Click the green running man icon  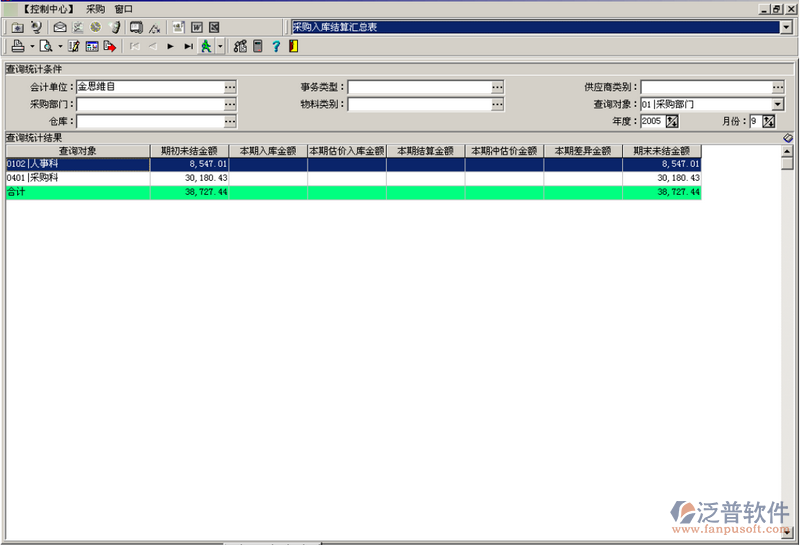(206, 46)
